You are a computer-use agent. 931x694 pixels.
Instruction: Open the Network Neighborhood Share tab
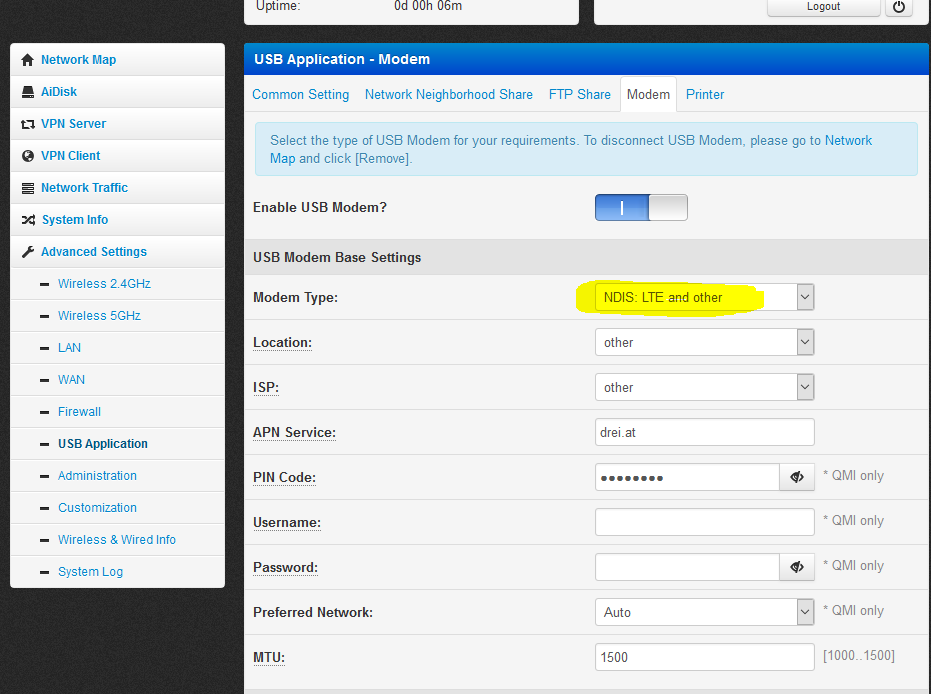pyautogui.click(x=448, y=94)
